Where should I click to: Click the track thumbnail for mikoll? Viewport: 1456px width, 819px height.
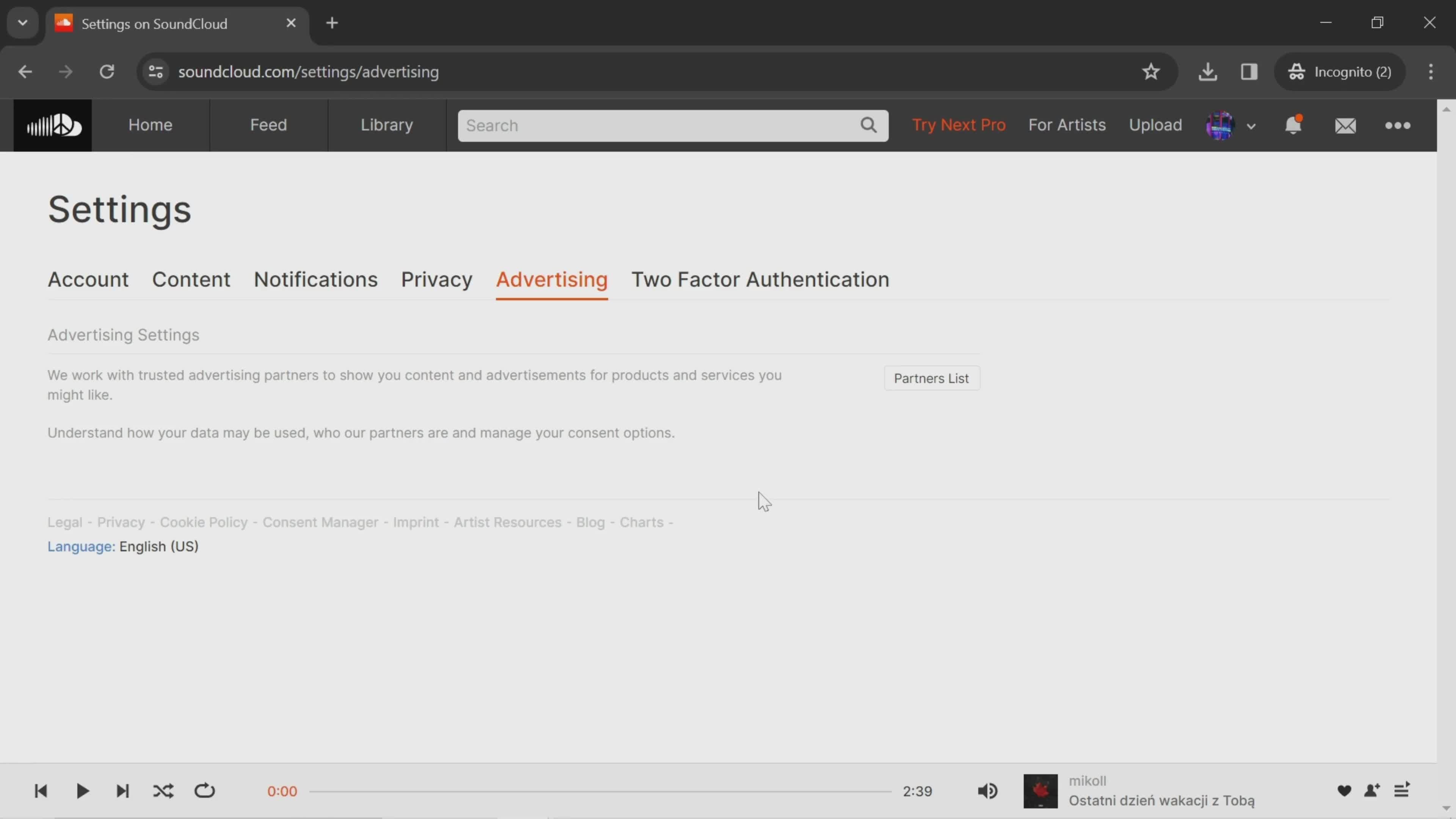click(1040, 790)
